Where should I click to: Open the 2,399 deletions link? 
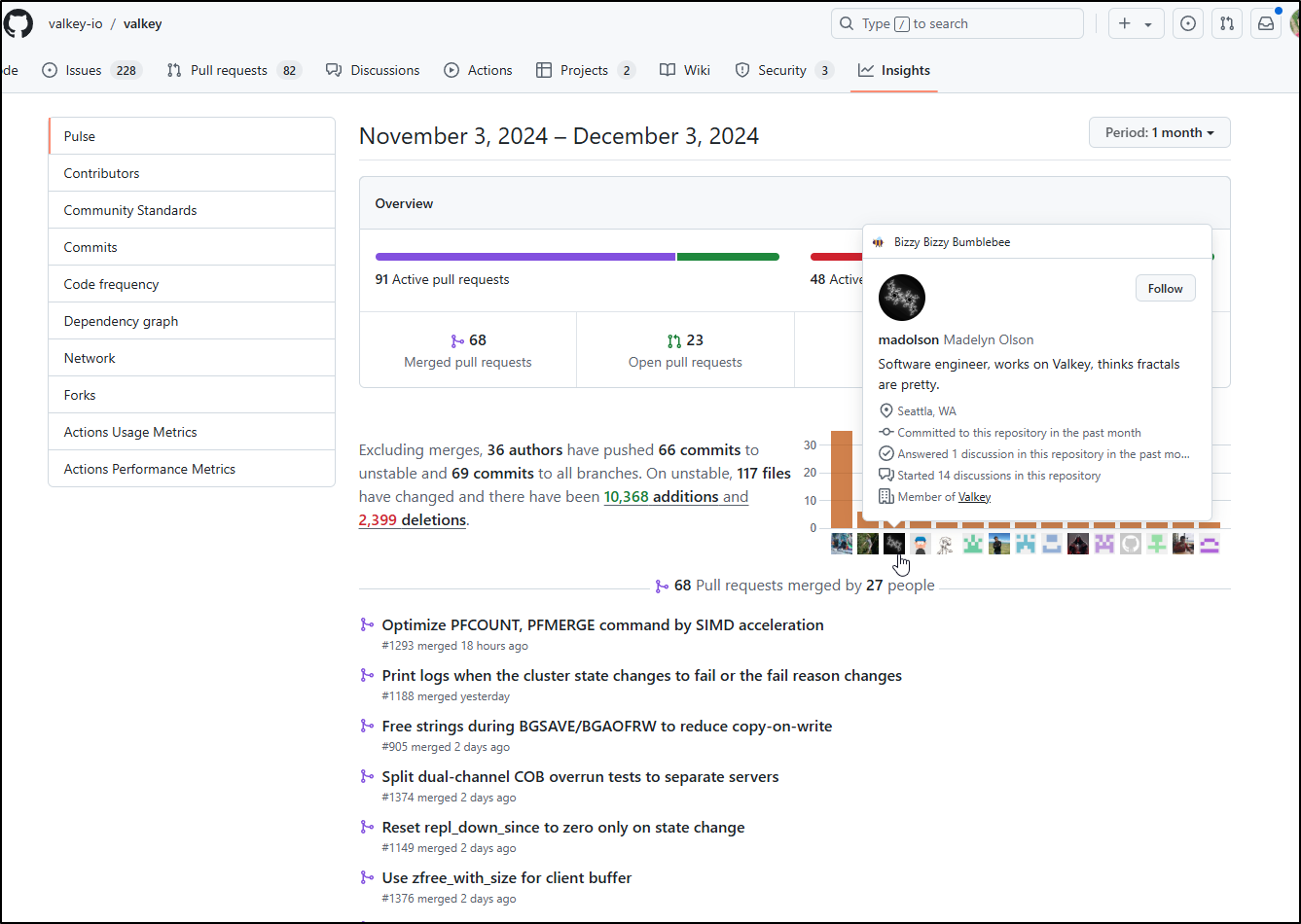413,519
